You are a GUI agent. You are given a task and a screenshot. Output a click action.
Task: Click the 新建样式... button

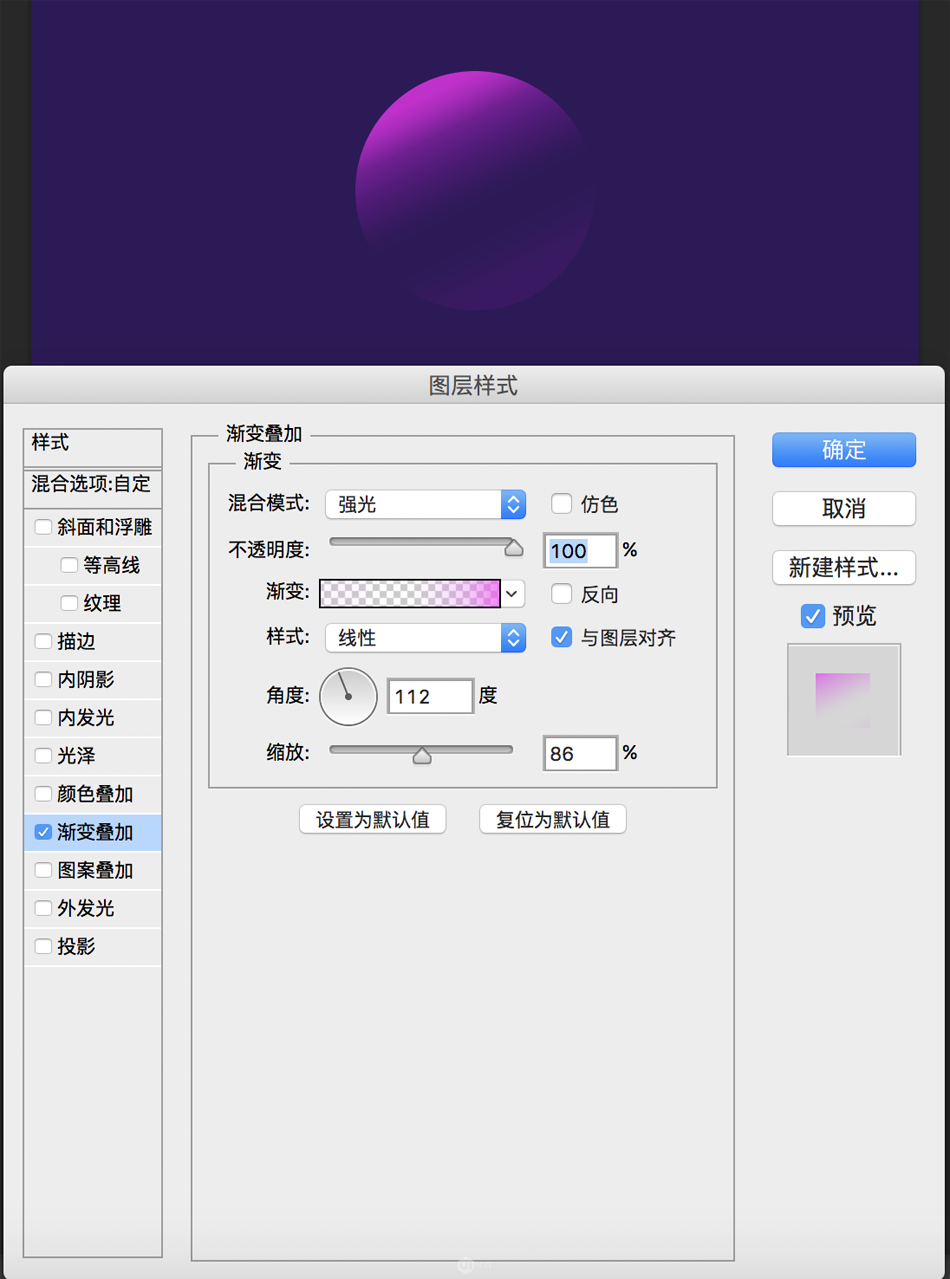click(x=844, y=567)
